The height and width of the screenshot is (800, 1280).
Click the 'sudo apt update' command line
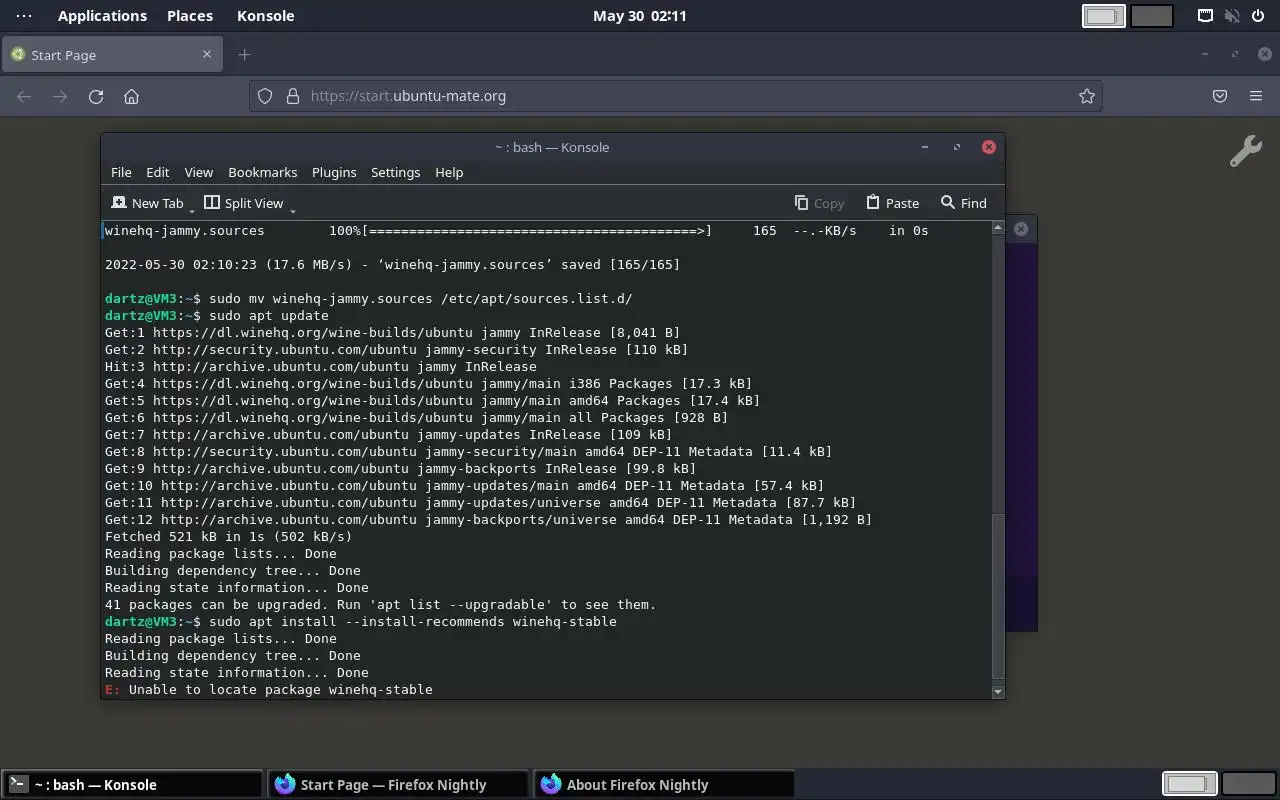[x=217, y=316]
